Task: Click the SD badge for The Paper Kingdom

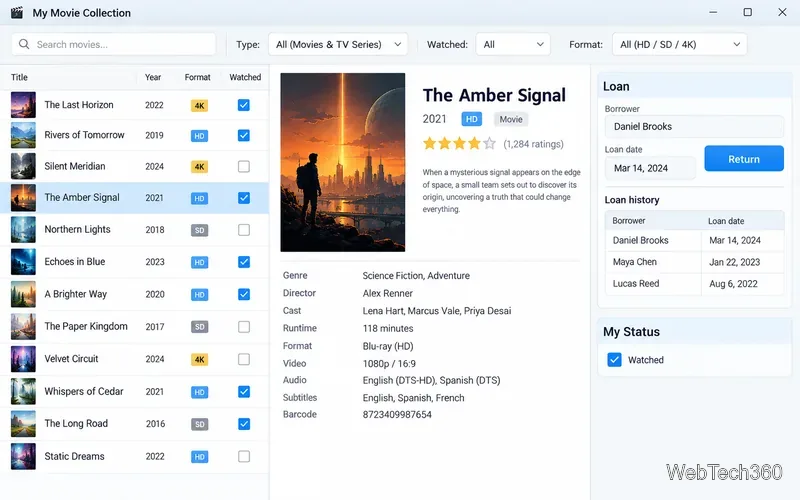Action: [x=199, y=327]
